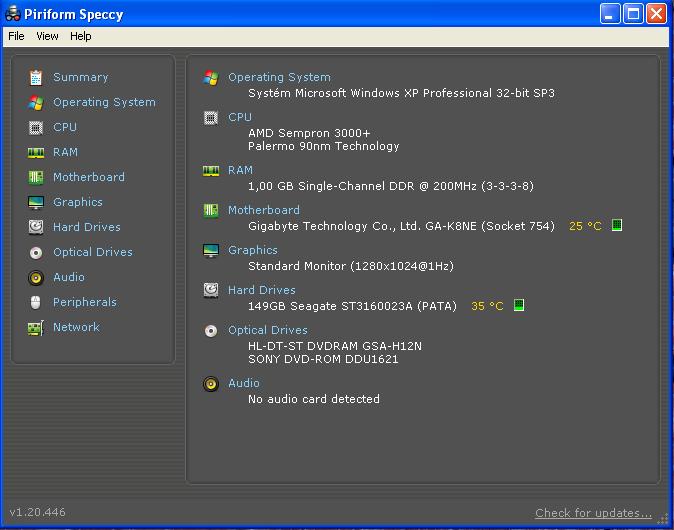Viewport: 674px width, 530px height.
Task: Click the Hard Drives icon in sidebar
Action: (36, 227)
